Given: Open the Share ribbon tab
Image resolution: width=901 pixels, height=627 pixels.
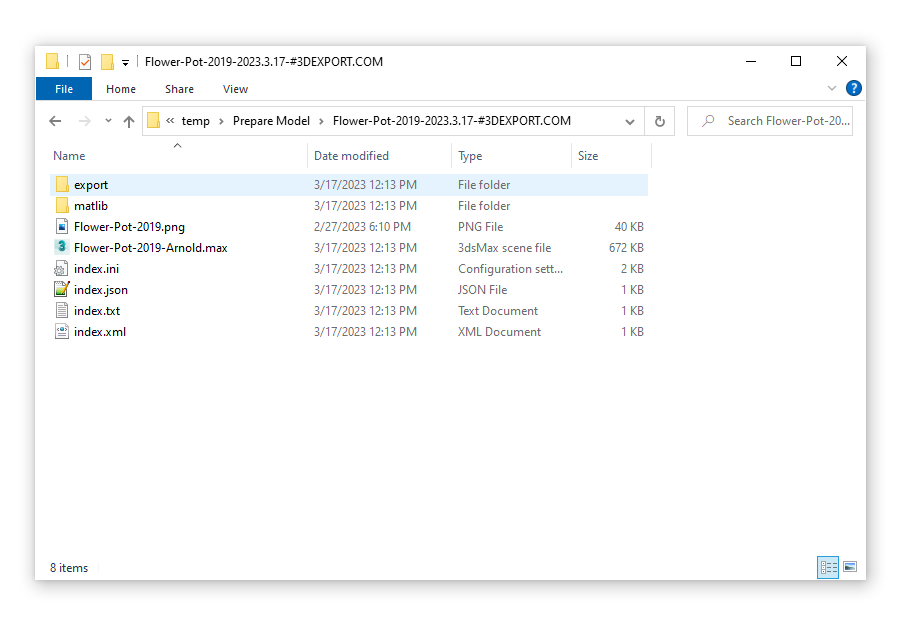Looking at the screenshot, I should tap(179, 89).
